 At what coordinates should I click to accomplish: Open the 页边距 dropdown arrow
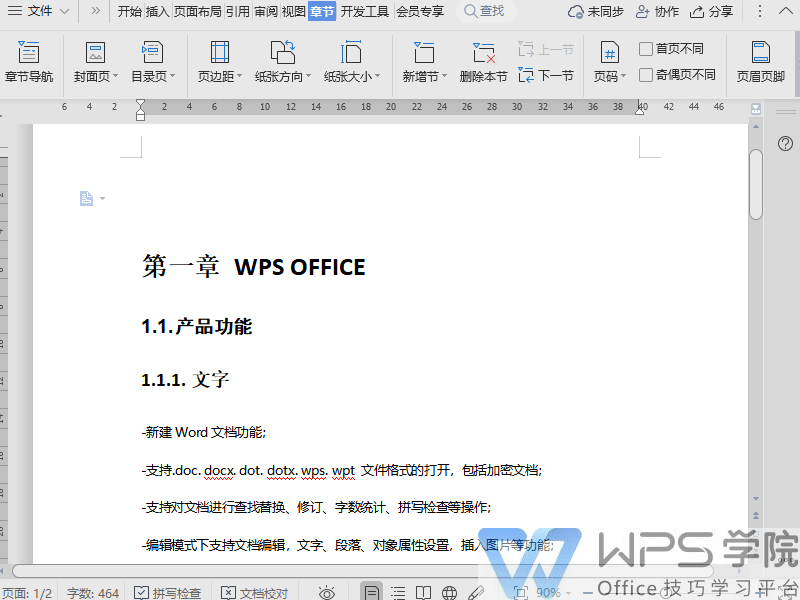(239, 76)
